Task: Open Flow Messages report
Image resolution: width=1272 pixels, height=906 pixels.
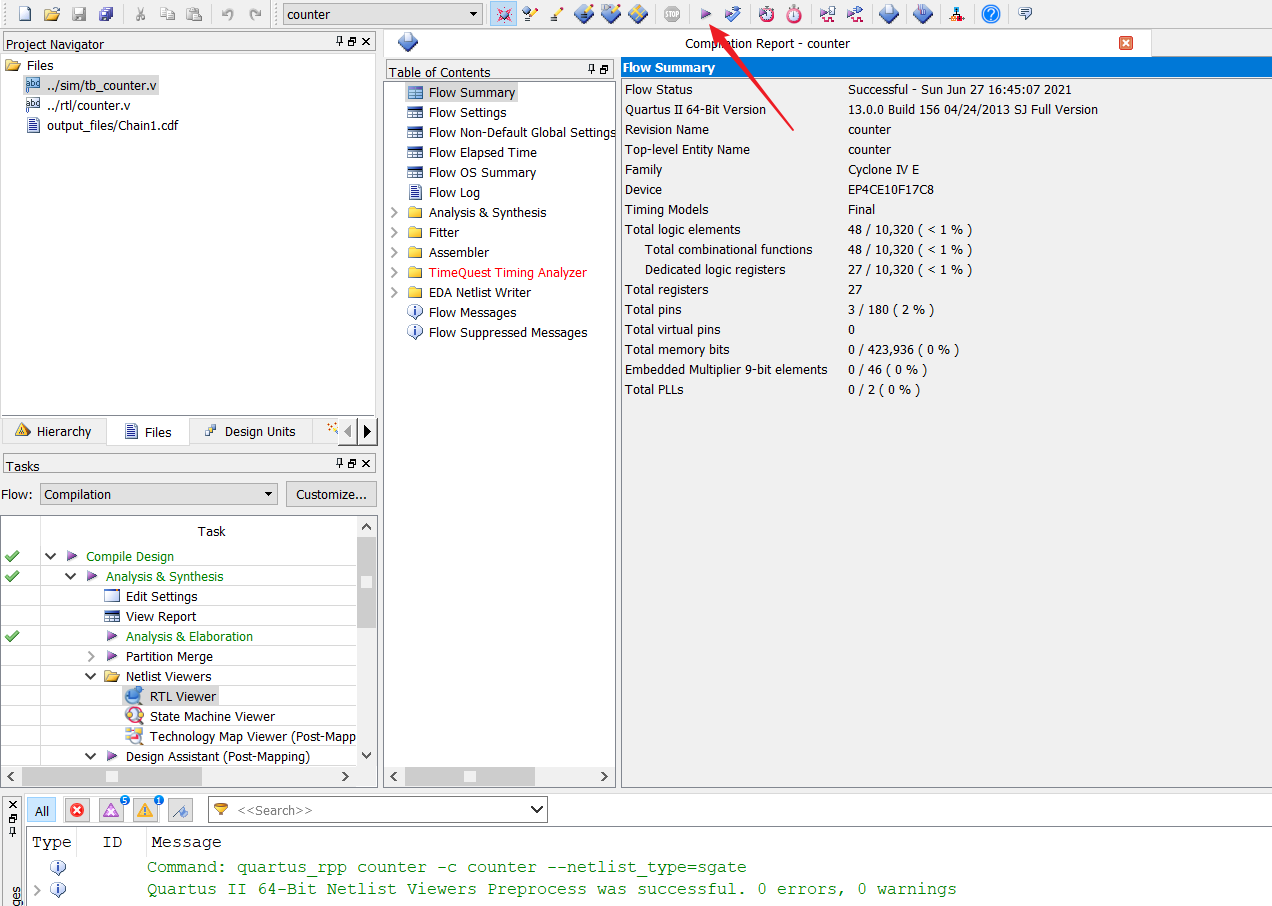Action: [472, 312]
